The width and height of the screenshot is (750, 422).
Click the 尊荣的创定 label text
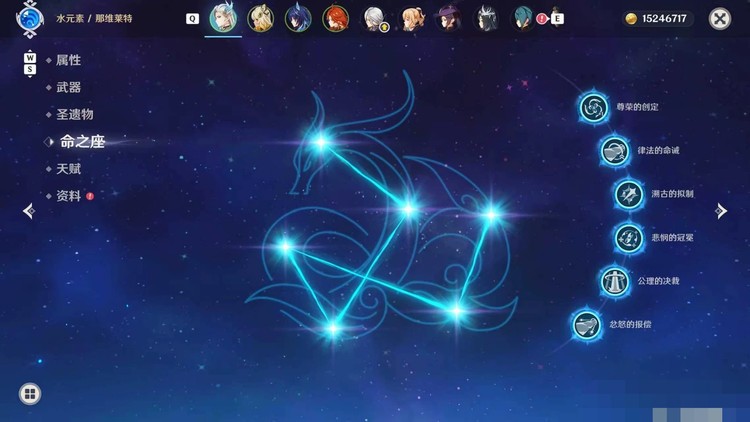[637, 107]
